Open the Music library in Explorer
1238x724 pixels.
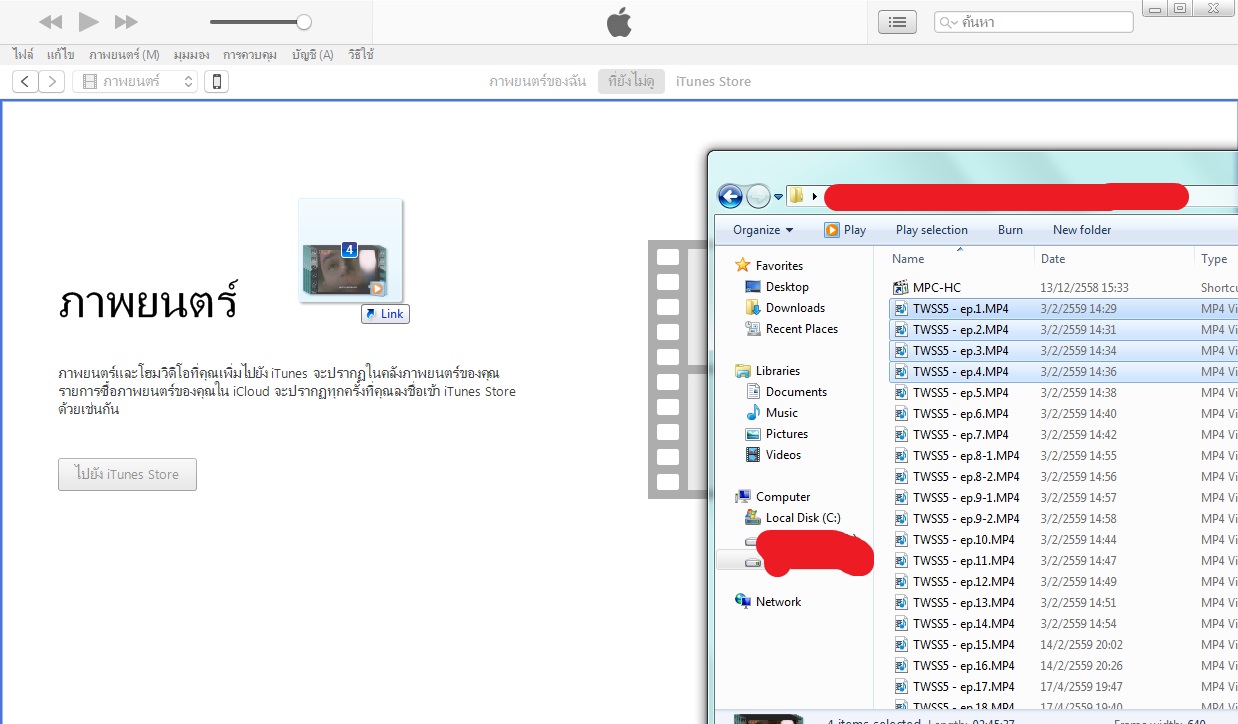(771, 413)
